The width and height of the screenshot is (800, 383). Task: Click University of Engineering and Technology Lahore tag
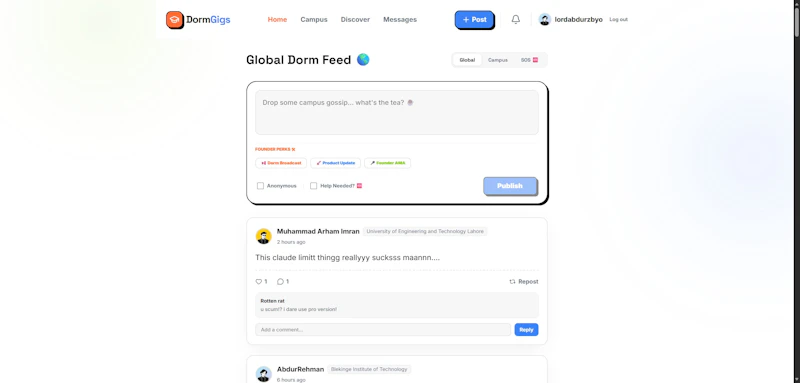tap(424, 232)
